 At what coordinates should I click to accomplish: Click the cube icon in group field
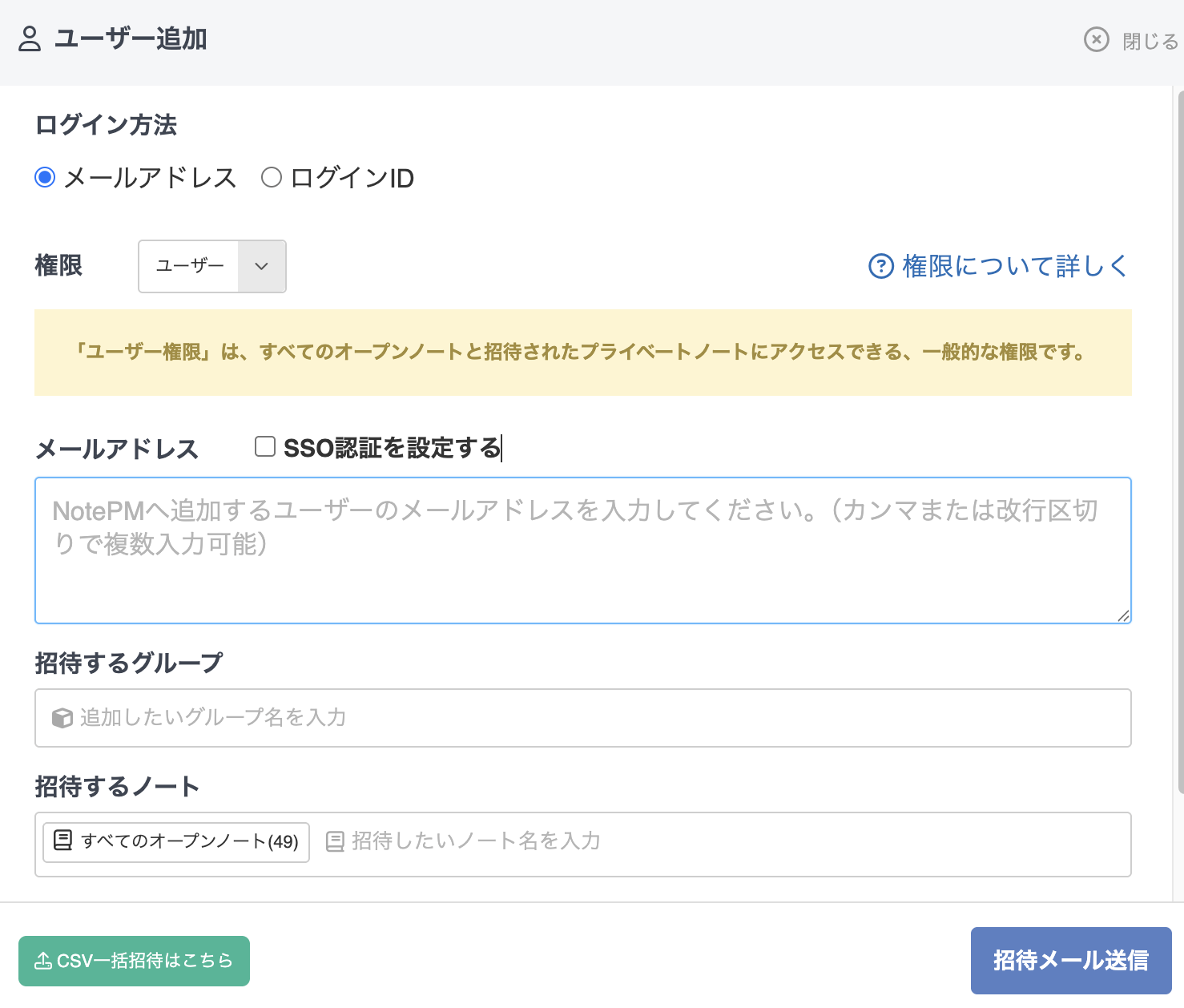62,718
